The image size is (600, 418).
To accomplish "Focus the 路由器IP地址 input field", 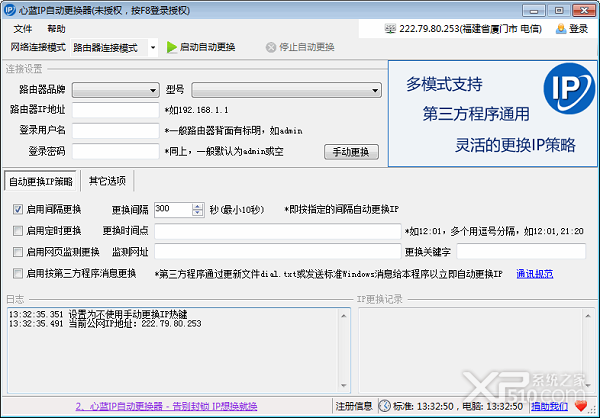I will pos(116,110).
